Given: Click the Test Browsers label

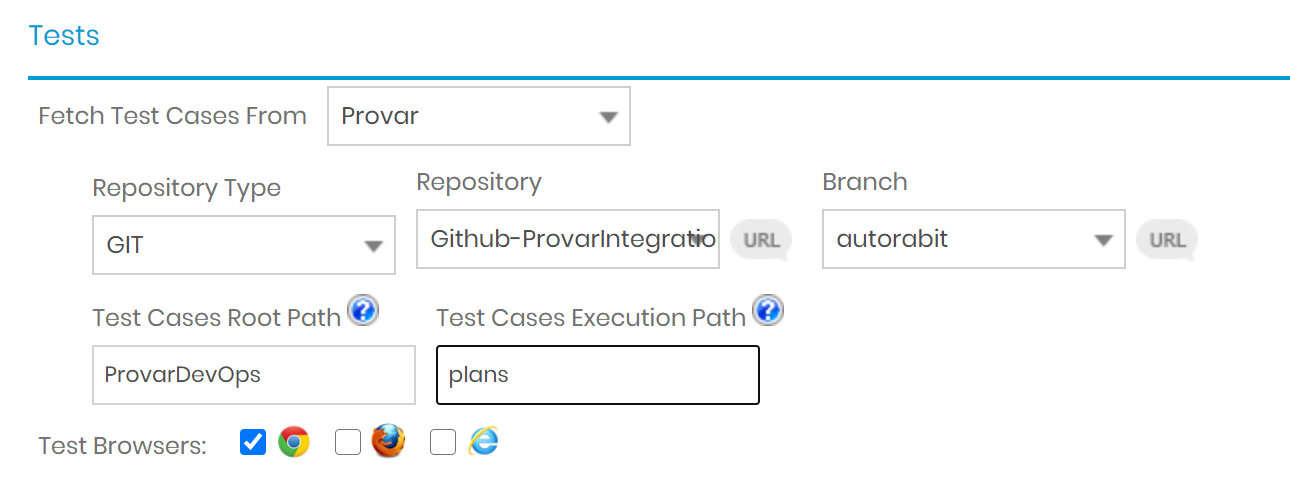Looking at the screenshot, I should pyautogui.click(x=122, y=446).
